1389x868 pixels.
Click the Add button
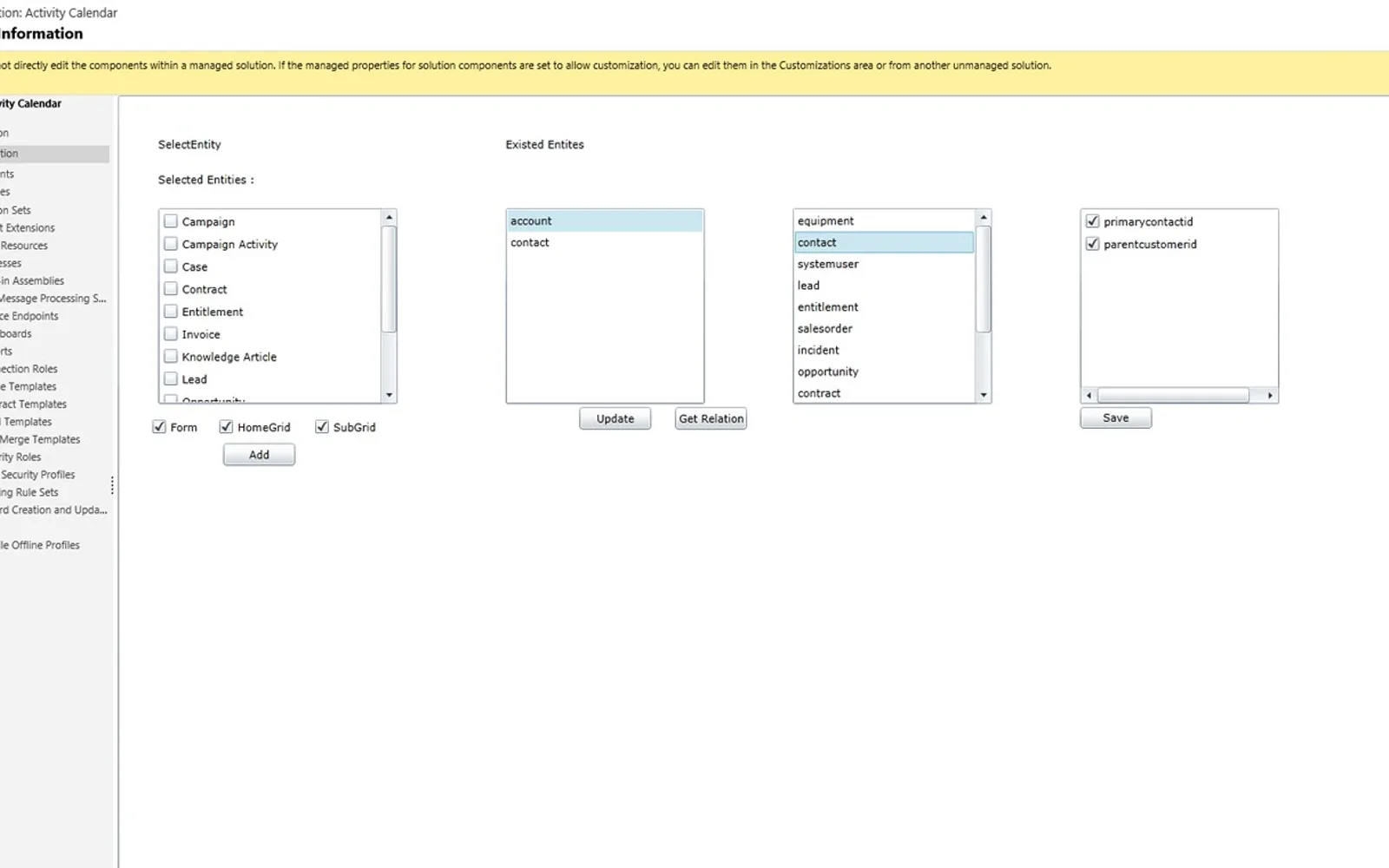click(x=259, y=455)
